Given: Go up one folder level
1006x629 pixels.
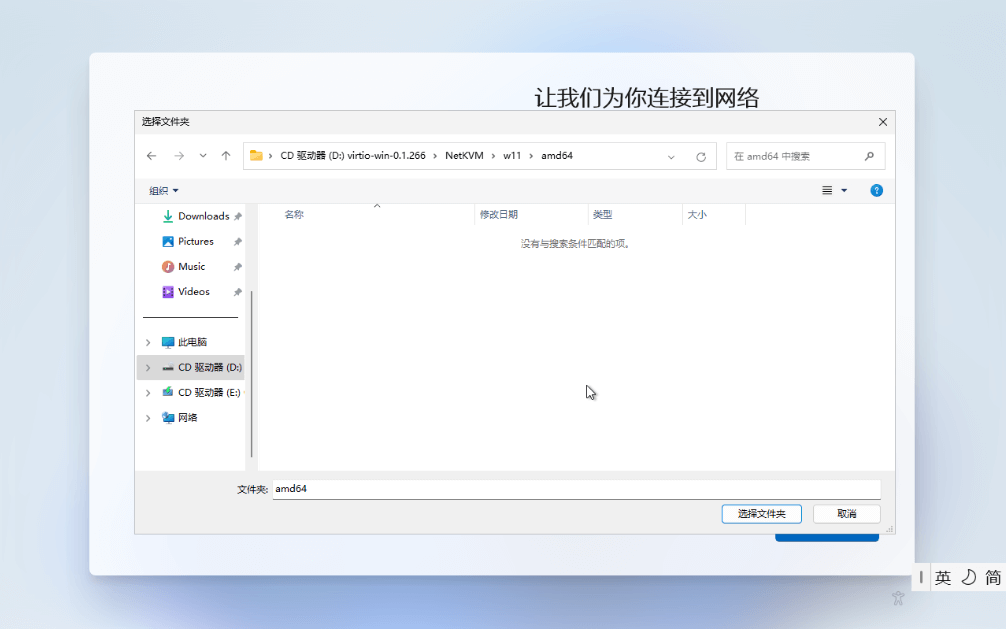Looking at the screenshot, I should [226, 156].
